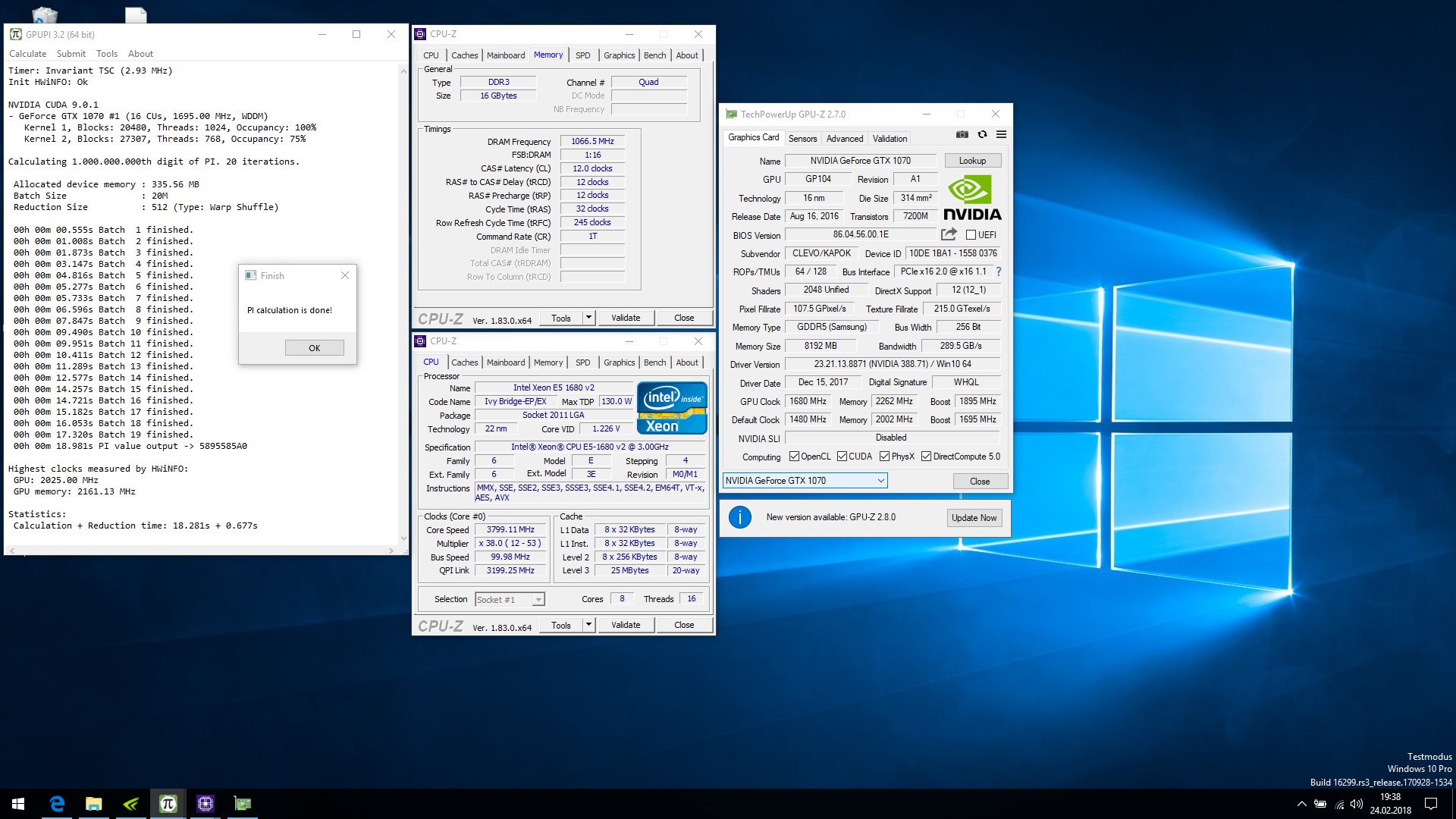Click the GPU Name field in GPU-Z
This screenshot has height=819, width=1456.
click(x=861, y=161)
